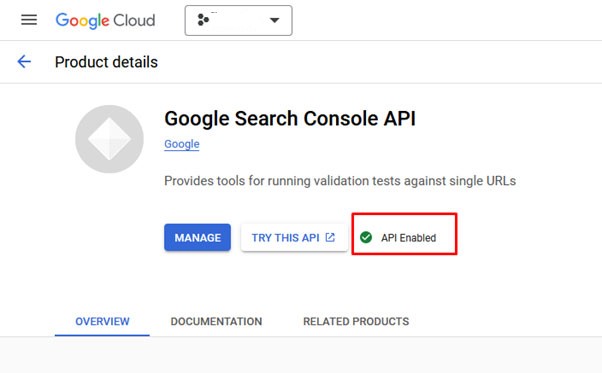602x373 pixels.
Task: Go back using the blue arrow
Action: pos(24,62)
